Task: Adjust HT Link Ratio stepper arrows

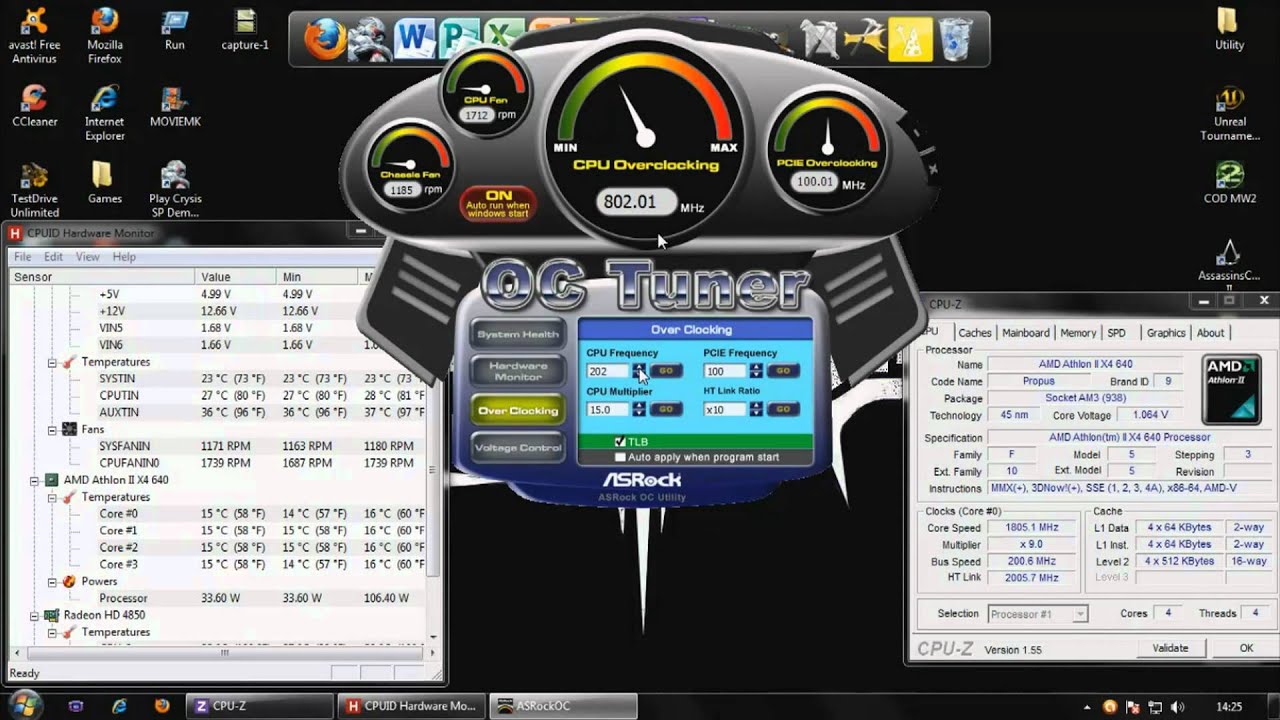Action: coord(756,409)
